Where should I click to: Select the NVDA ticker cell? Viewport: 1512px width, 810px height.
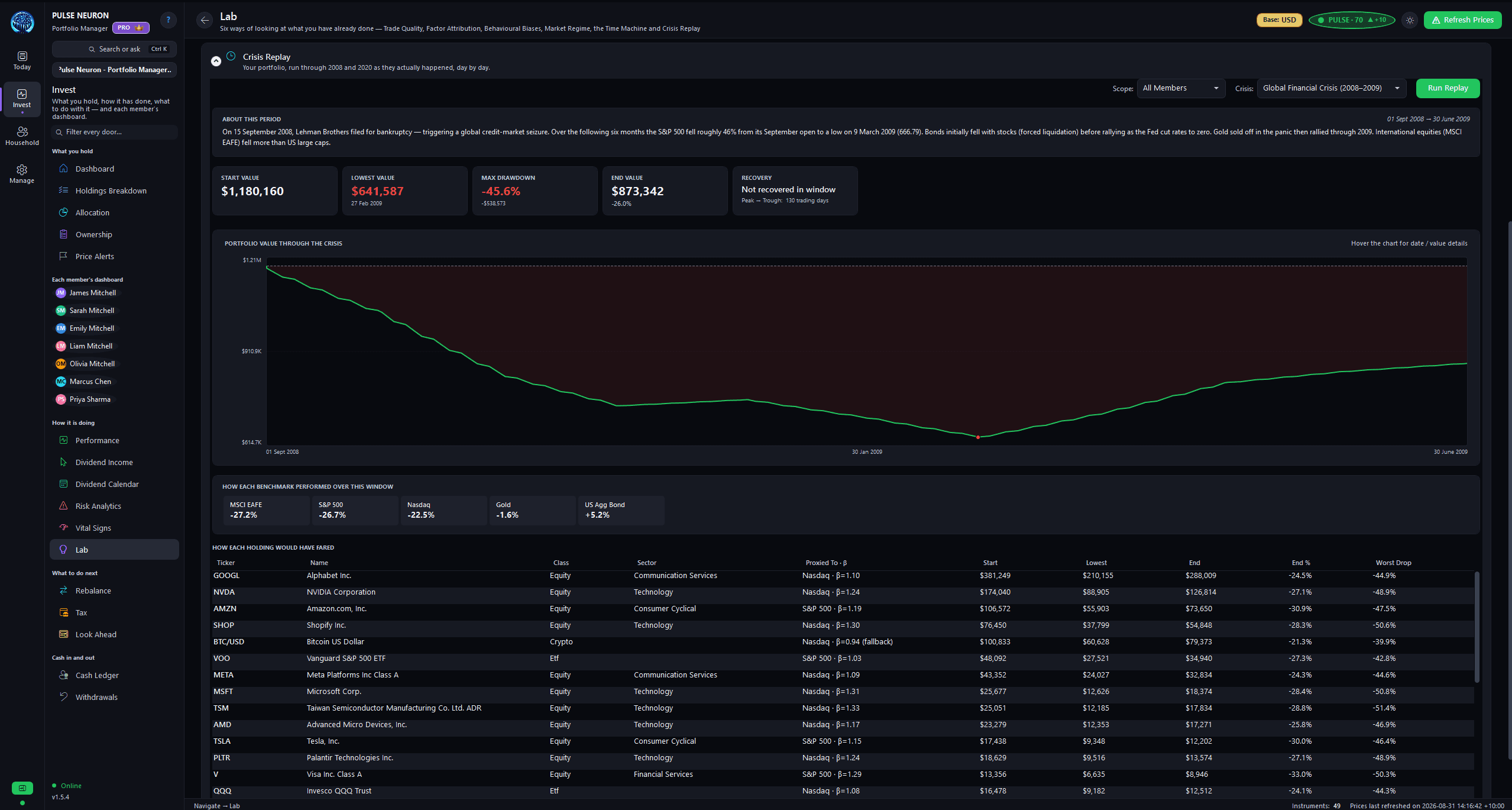224,592
